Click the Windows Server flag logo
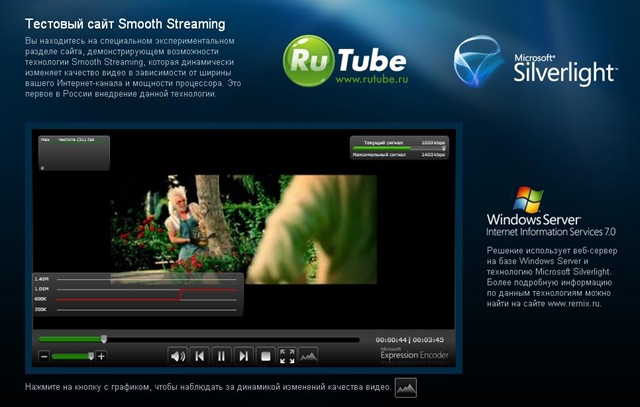 tap(528, 200)
